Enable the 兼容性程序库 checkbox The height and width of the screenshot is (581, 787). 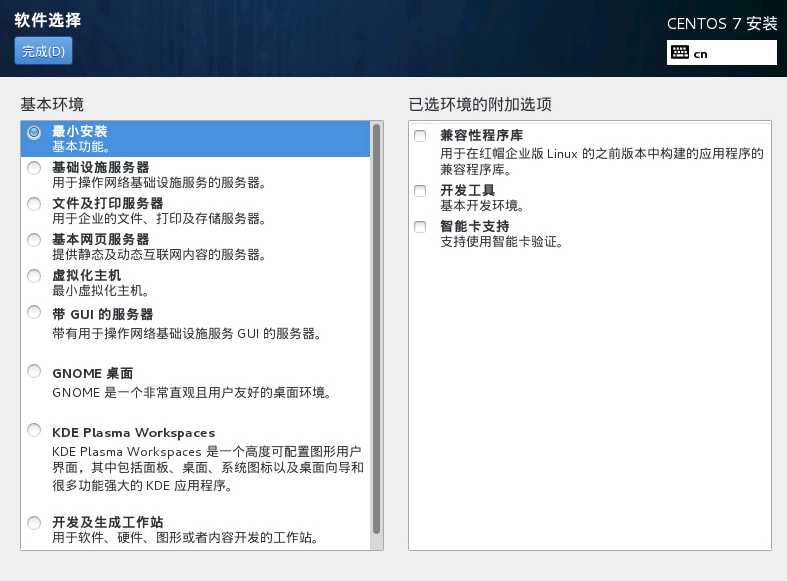pos(420,136)
